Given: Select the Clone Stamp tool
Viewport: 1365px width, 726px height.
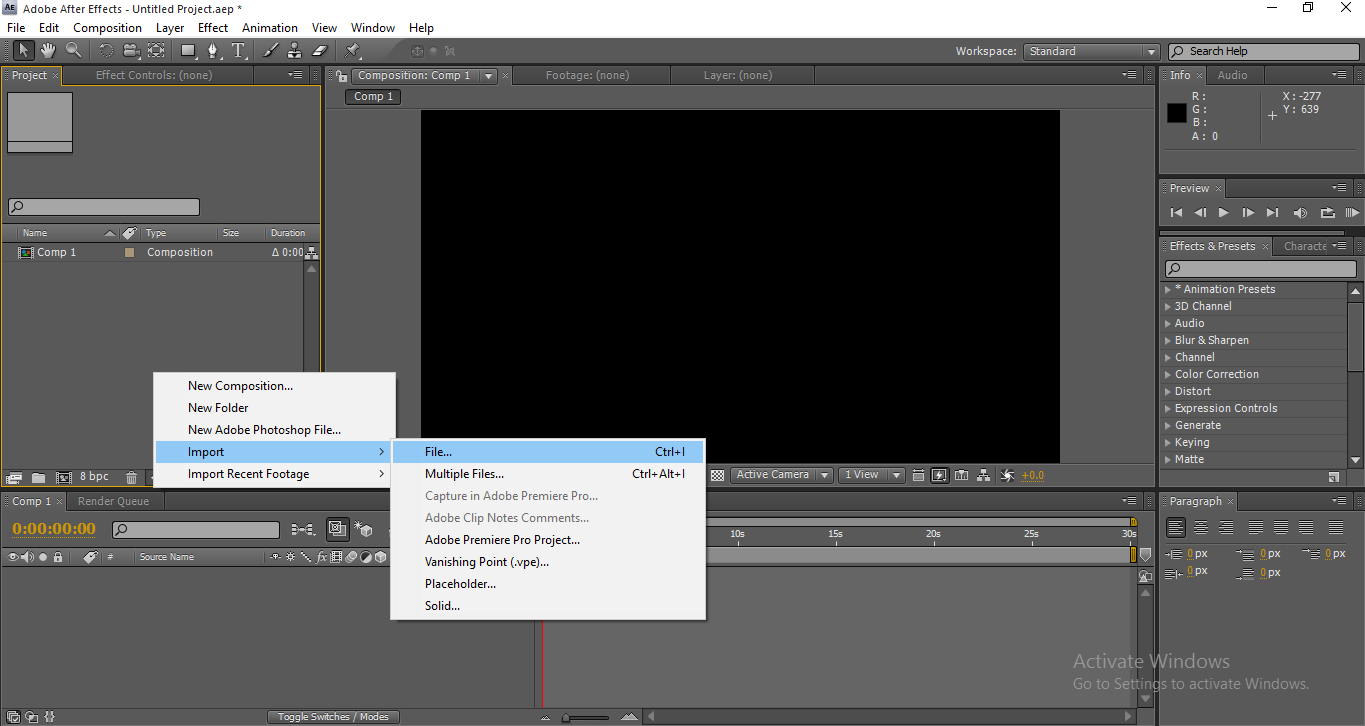Looking at the screenshot, I should pyautogui.click(x=295, y=50).
